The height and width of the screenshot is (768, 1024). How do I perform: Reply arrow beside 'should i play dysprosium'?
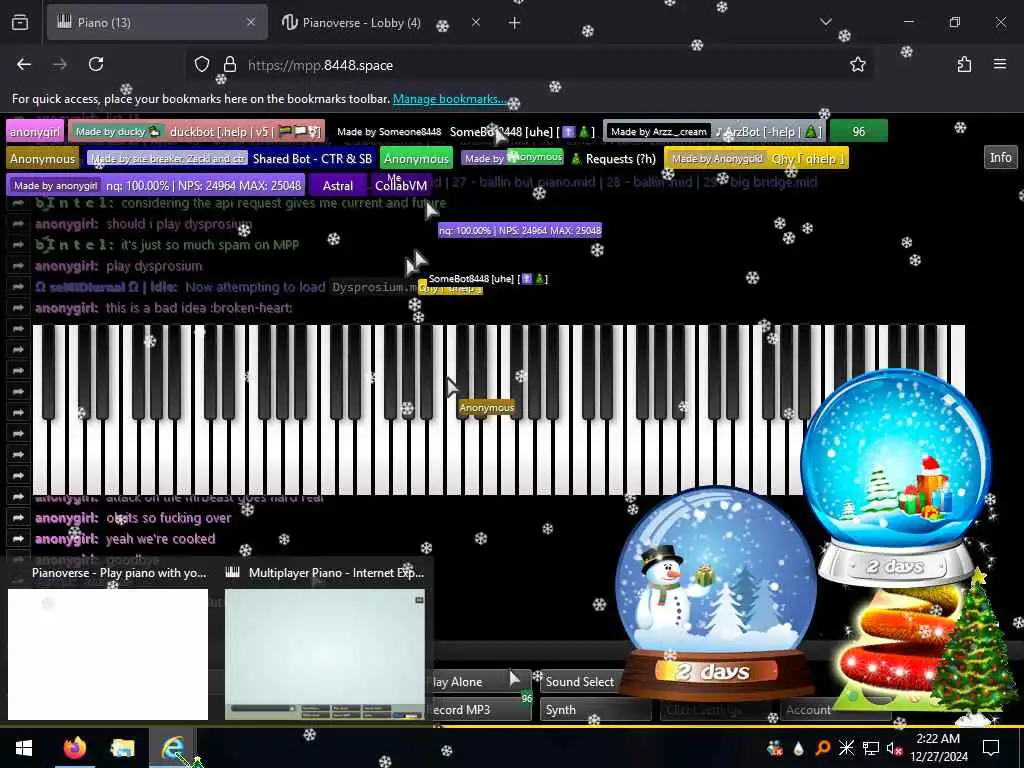click(x=18, y=224)
